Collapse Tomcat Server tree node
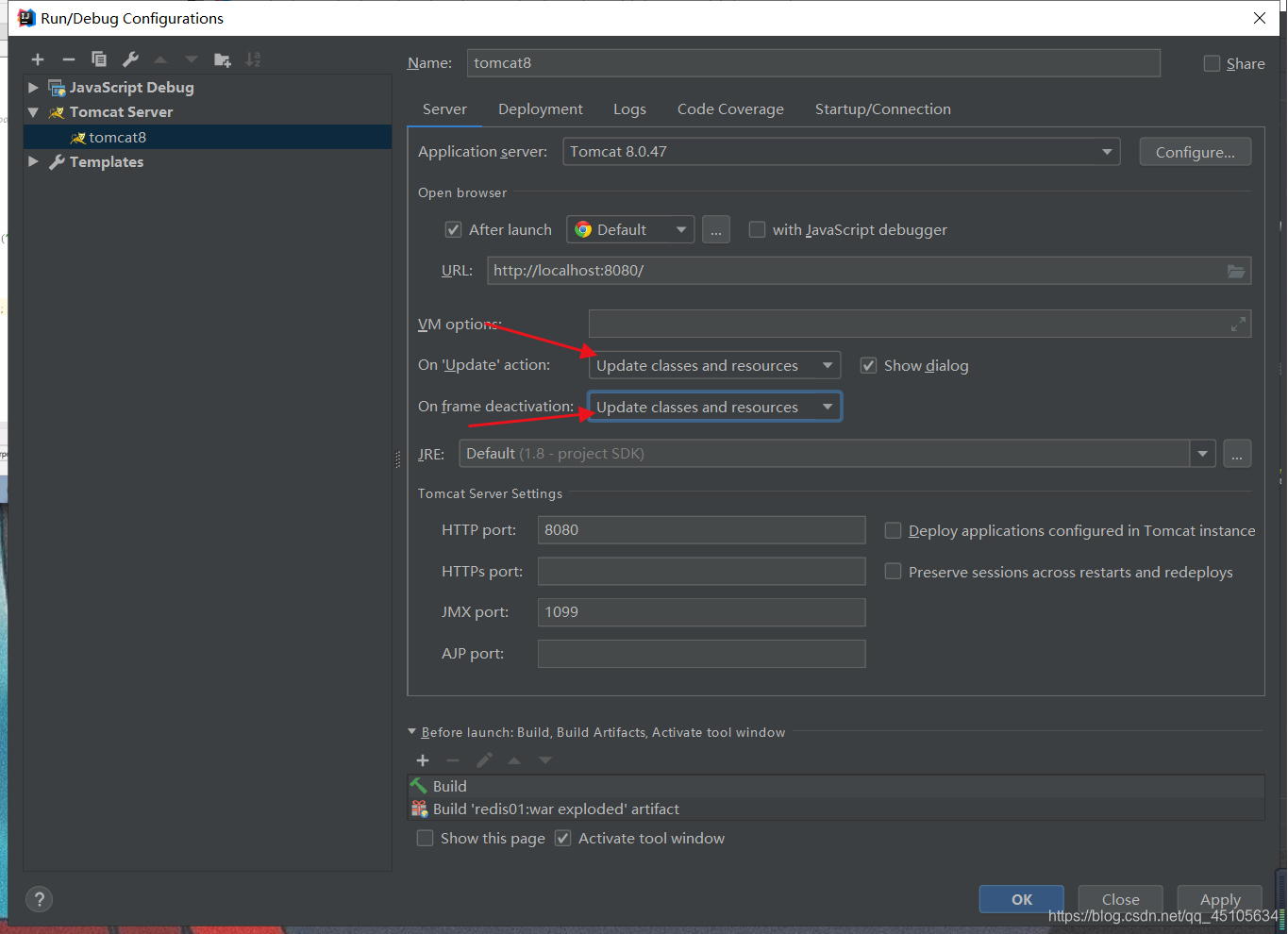The height and width of the screenshot is (934, 1288). click(33, 112)
